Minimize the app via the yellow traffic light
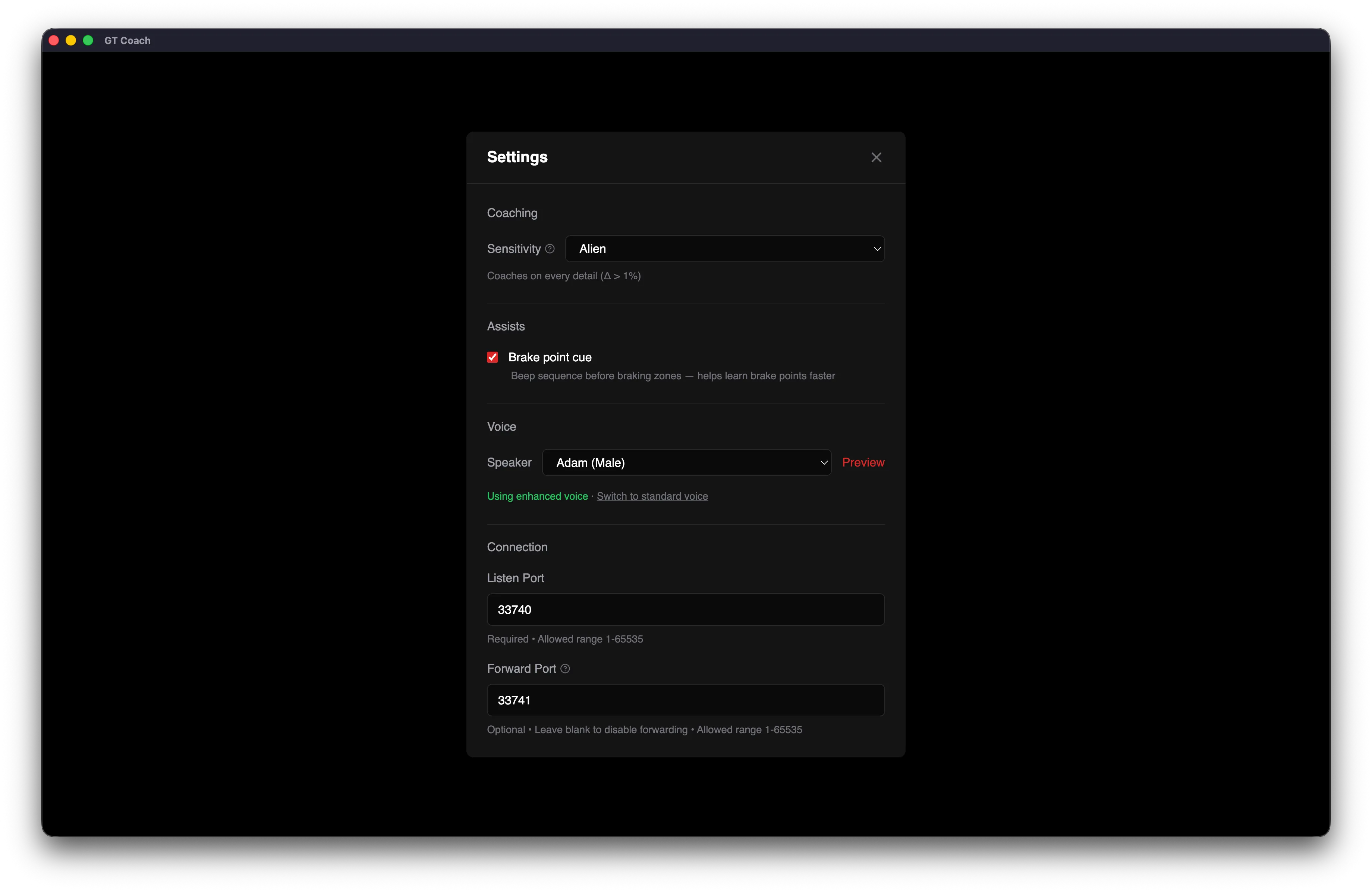1372x892 pixels. coord(70,40)
